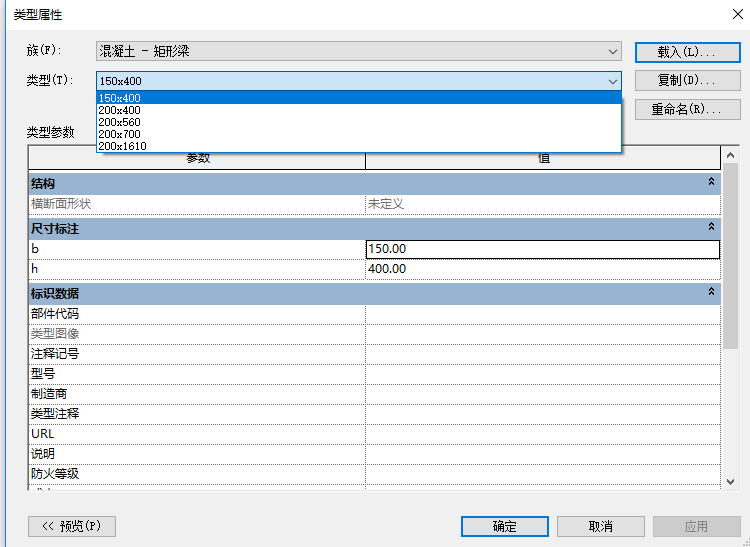Click the vertical scrollbar thumb
750x547 pixels.
tap(730, 256)
